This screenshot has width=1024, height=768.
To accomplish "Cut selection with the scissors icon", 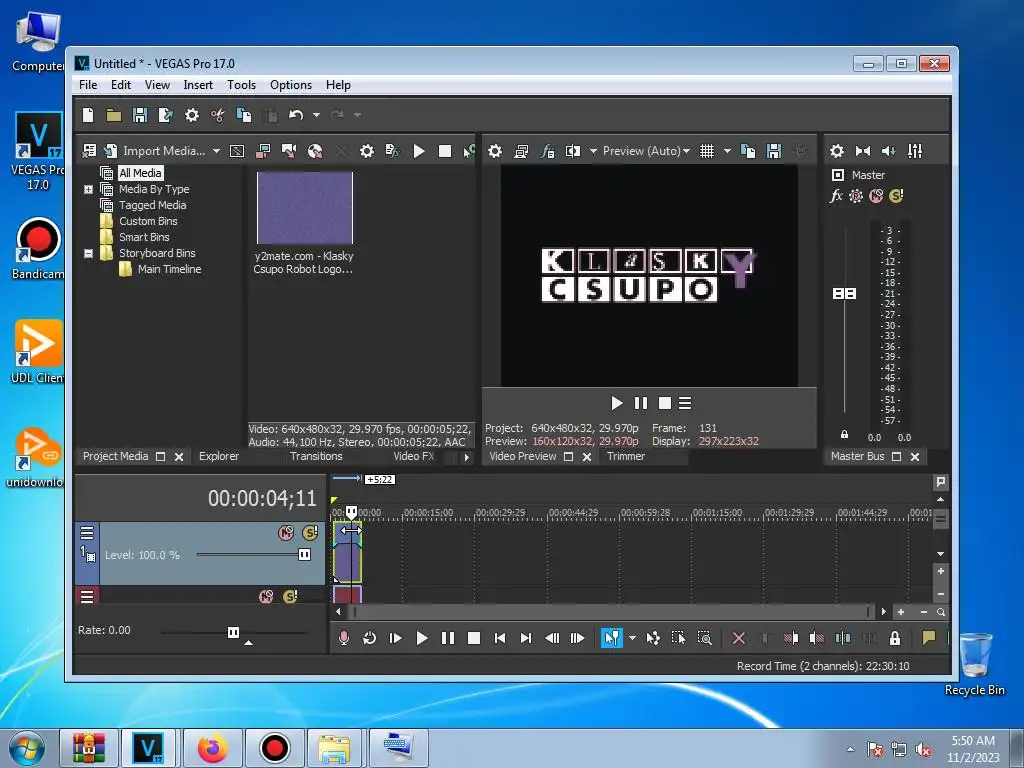I will (217, 115).
